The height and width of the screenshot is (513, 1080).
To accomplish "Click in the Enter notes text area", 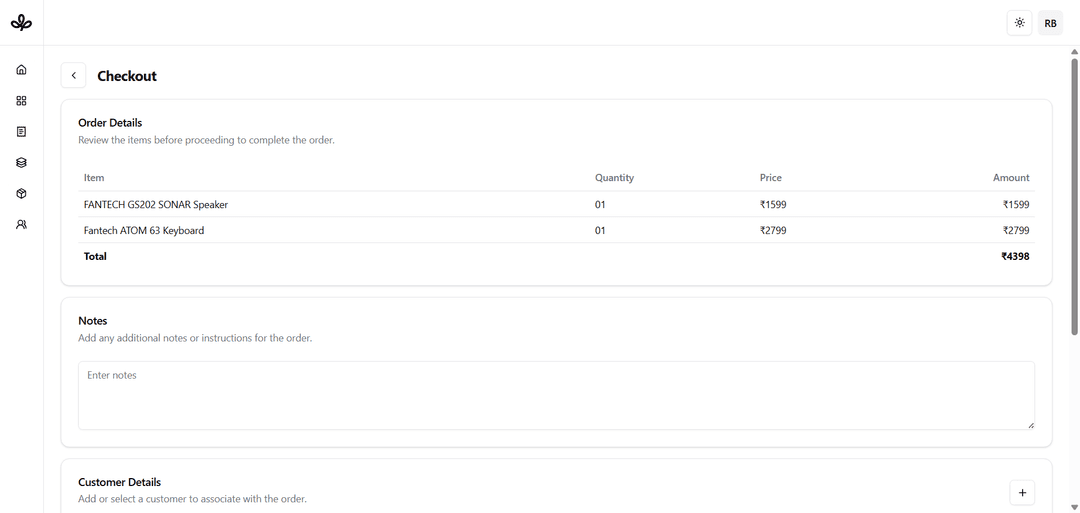I will (555, 395).
